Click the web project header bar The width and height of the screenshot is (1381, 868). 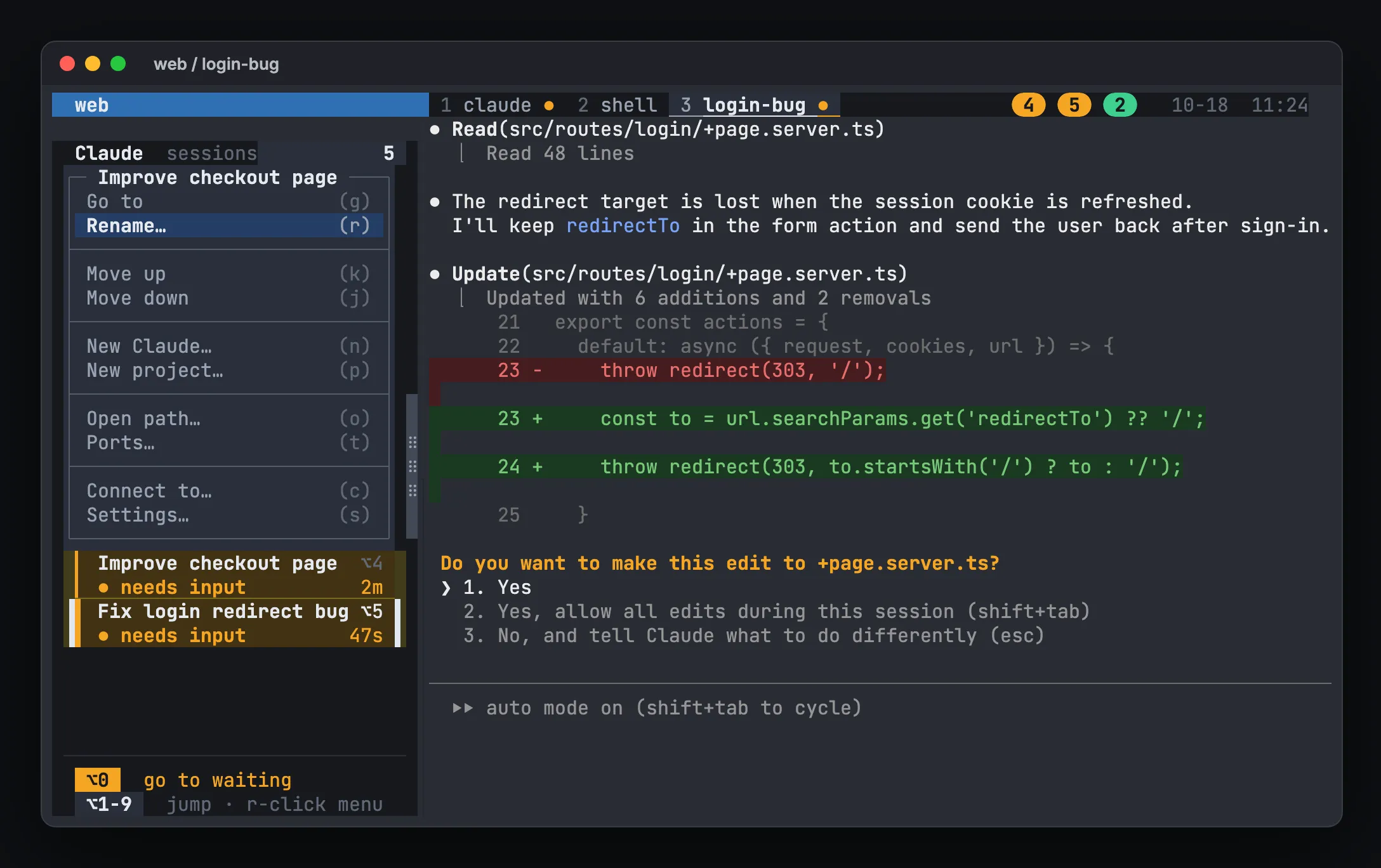241,105
